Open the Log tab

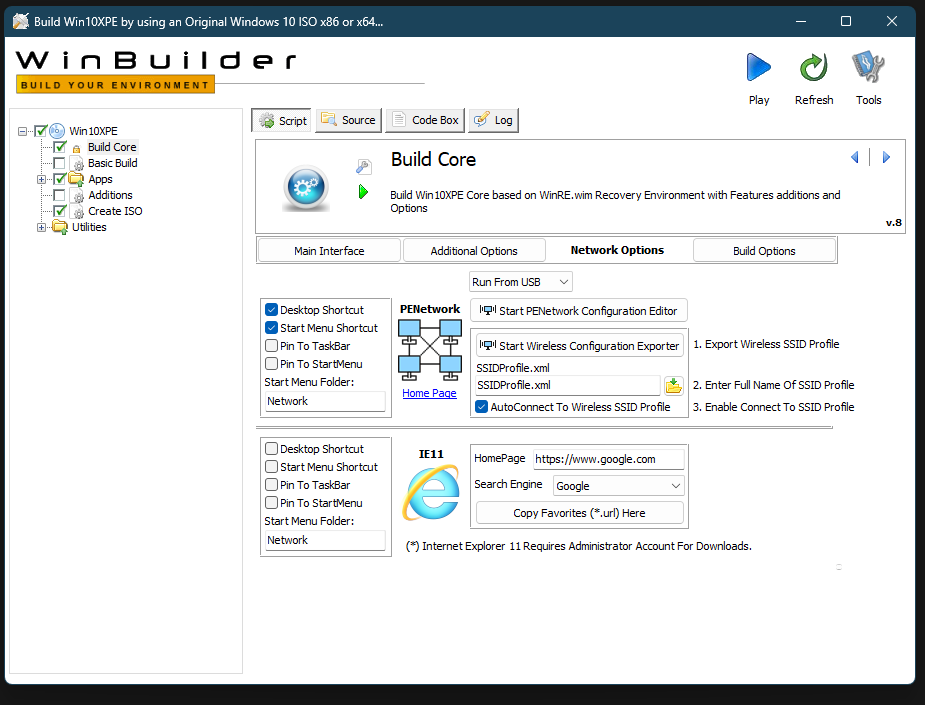pyautogui.click(x=494, y=120)
